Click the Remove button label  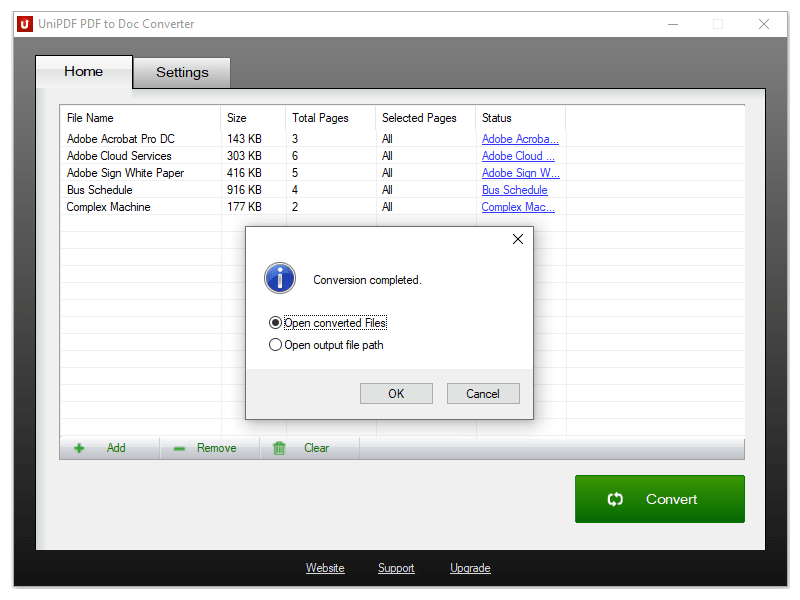click(216, 448)
